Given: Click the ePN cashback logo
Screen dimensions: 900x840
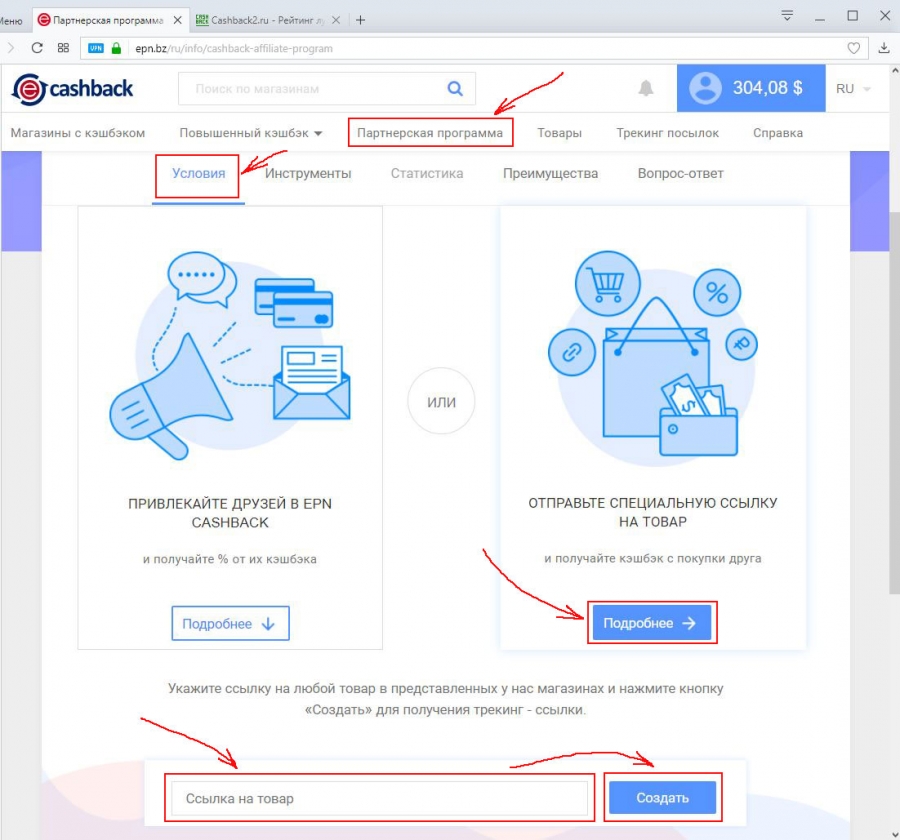Looking at the screenshot, I should click(x=72, y=89).
